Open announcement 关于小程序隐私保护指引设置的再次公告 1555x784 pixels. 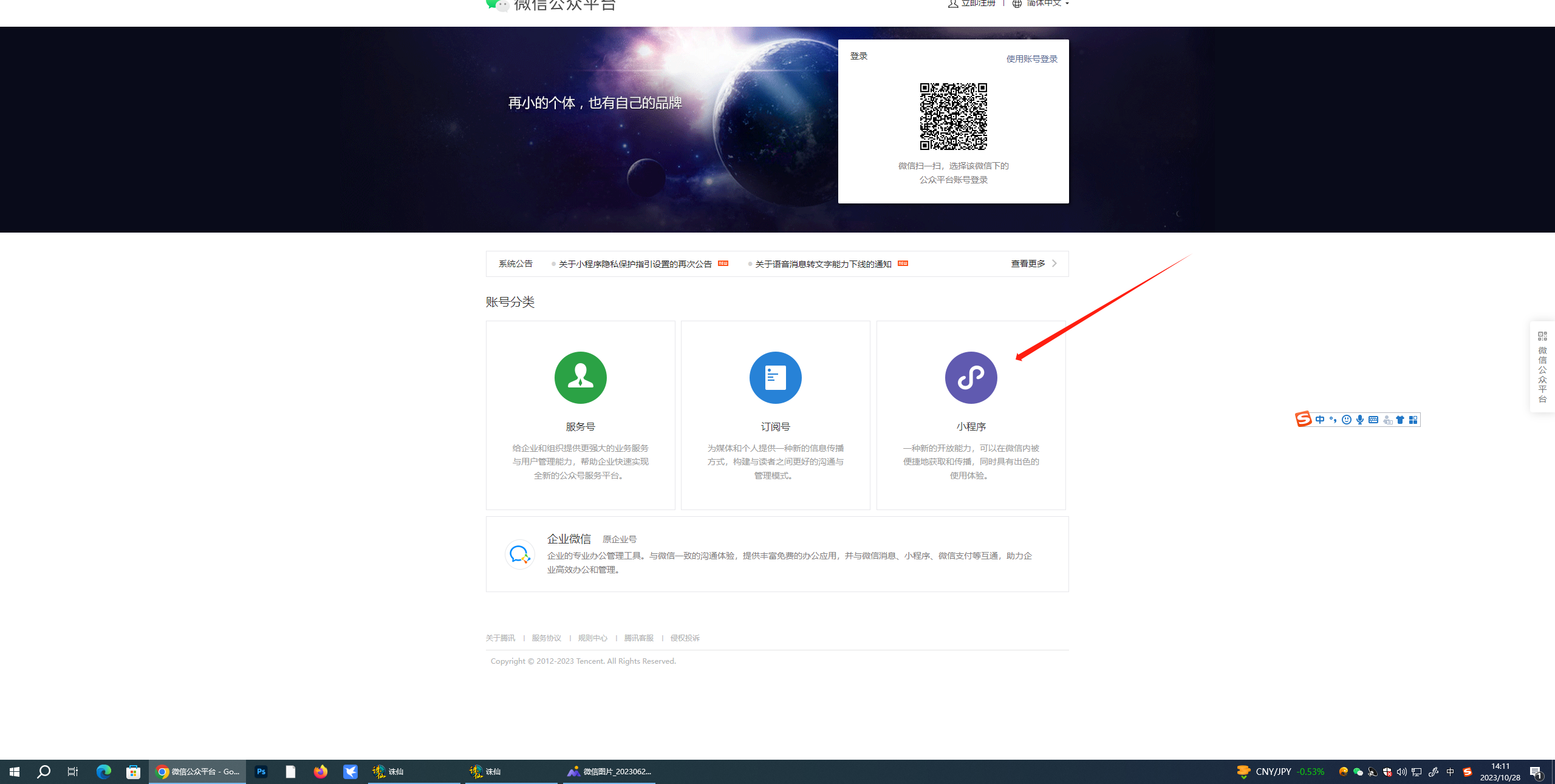click(x=635, y=264)
